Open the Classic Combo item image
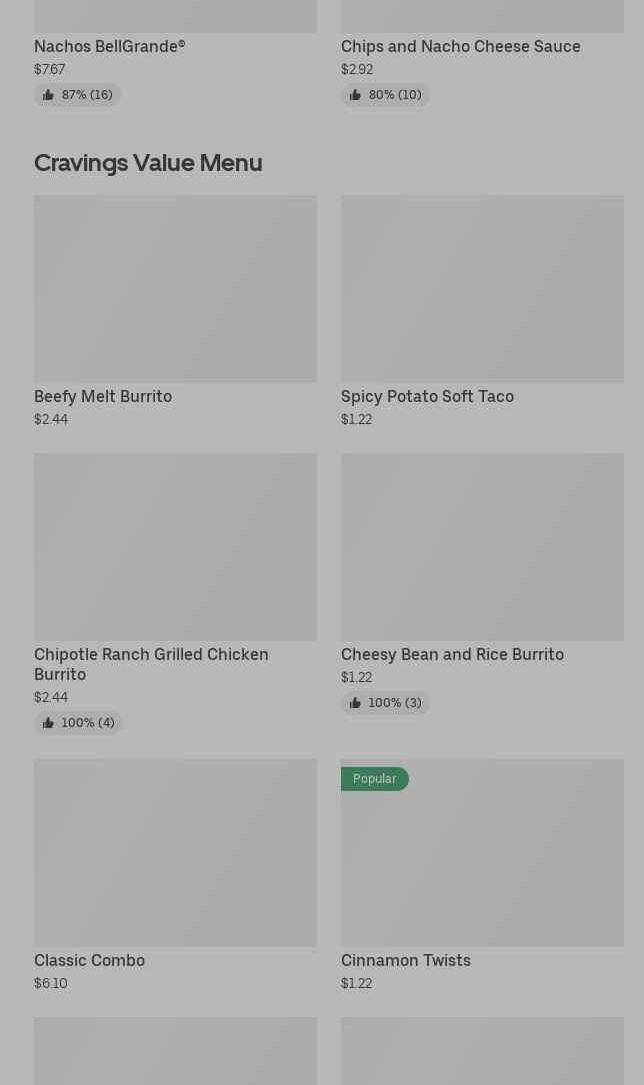 (x=175, y=852)
